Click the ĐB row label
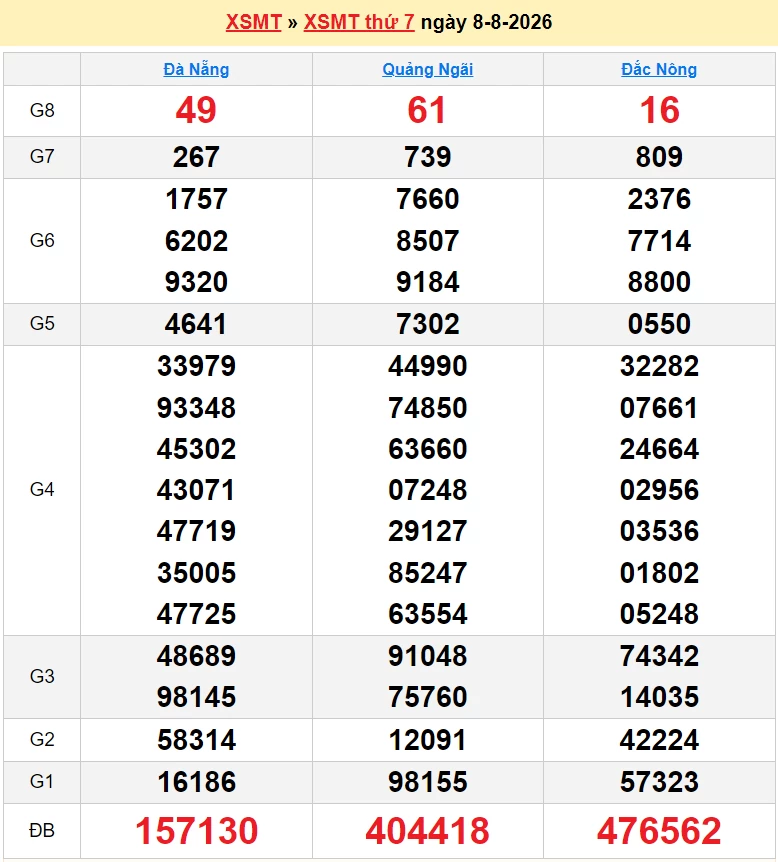Viewport: 778px width, 862px height. click(x=42, y=830)
